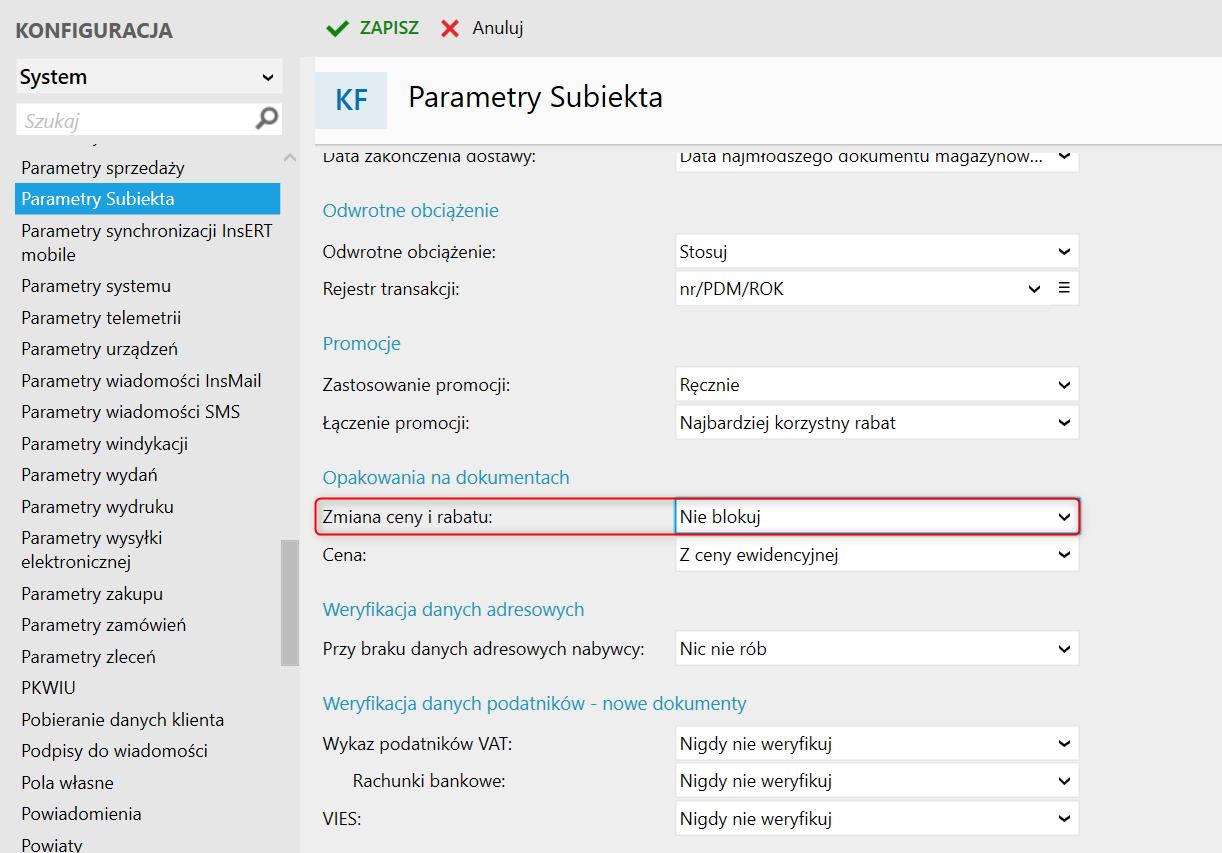Image resolution: width=1222 pixels, height=853 pixels.
Task: Click the search magnifier icon
Action: (x=267, y=120)
